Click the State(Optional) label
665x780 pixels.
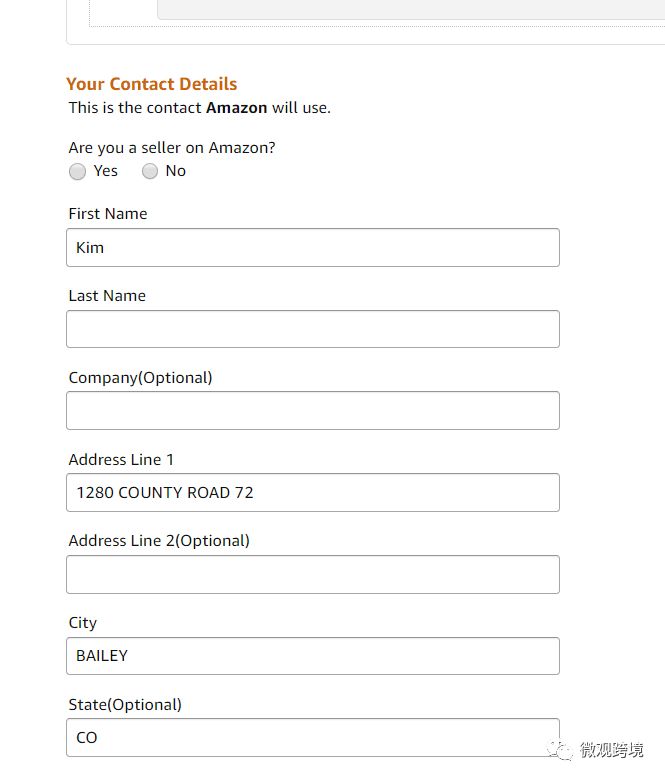(x=125, y=705)
